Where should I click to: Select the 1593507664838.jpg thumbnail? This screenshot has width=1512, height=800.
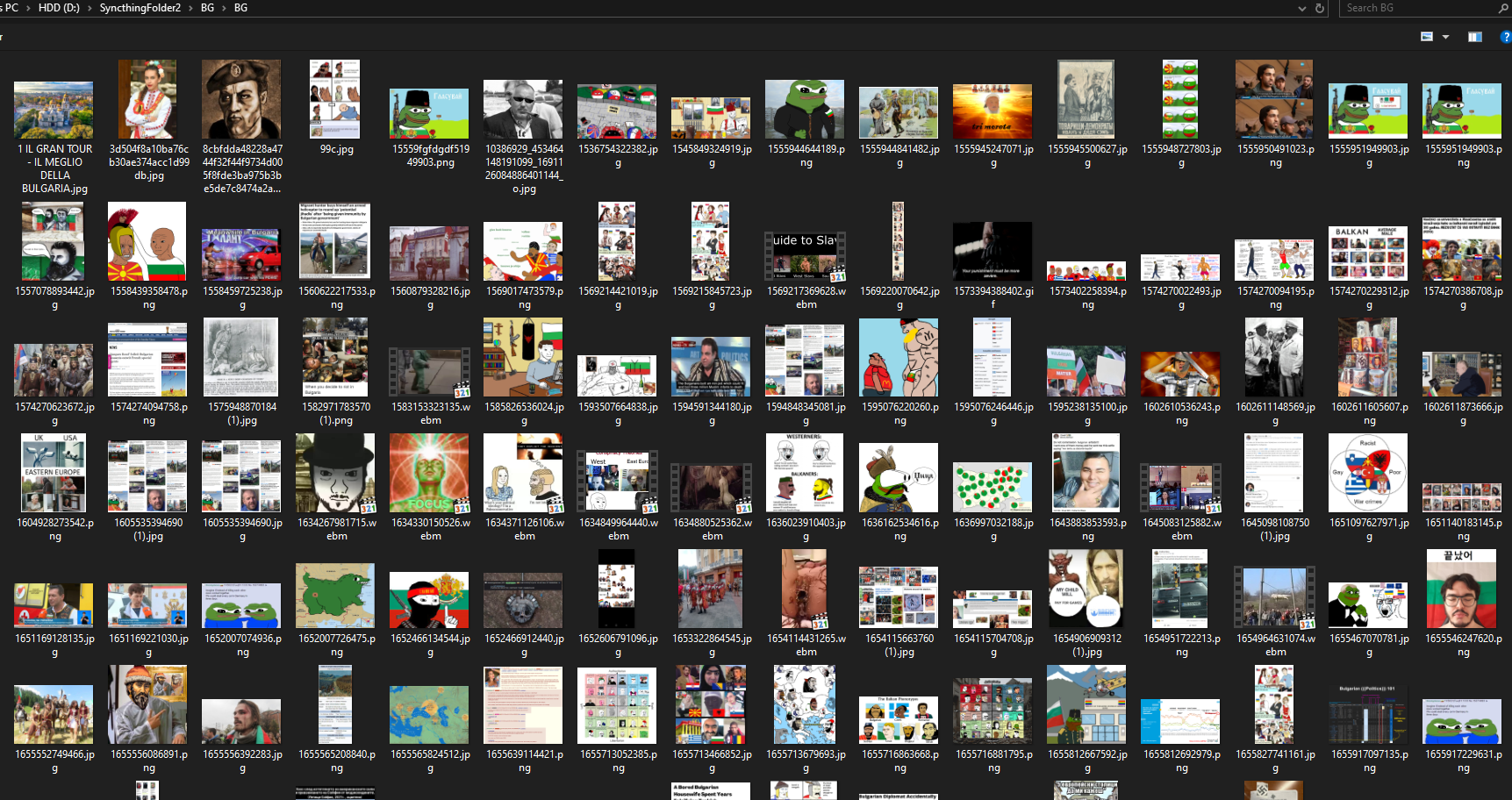tap(617, 375)
